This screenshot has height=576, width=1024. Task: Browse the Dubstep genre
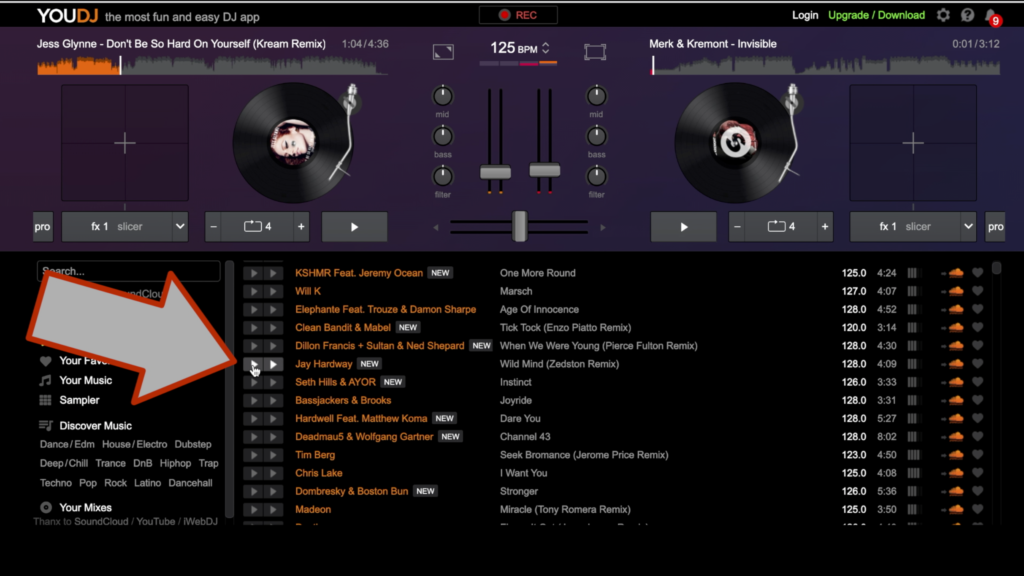[x=193, y=444]
